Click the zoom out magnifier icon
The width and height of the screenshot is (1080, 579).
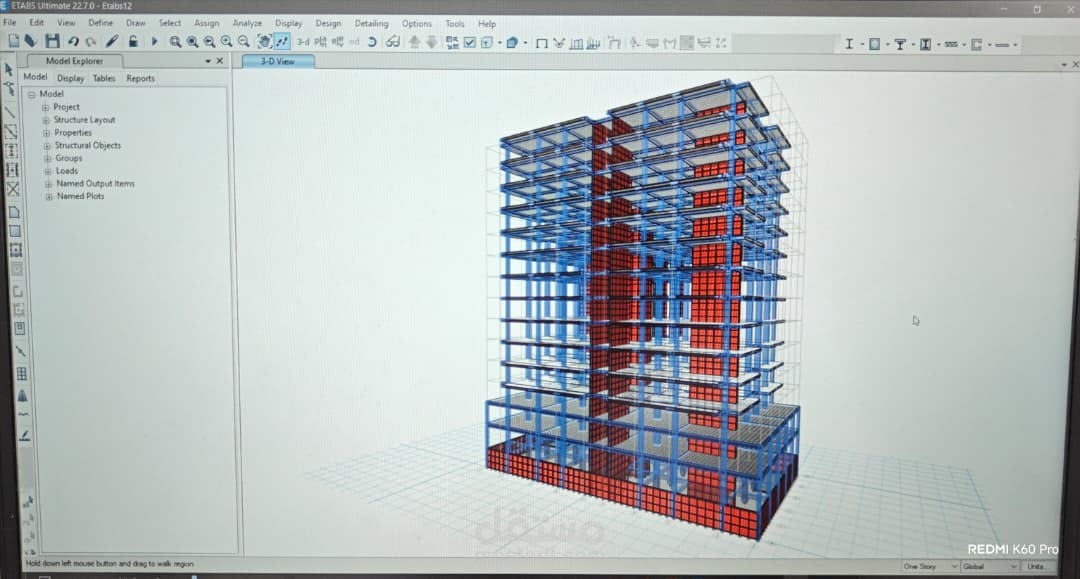[x=243, y=42]
